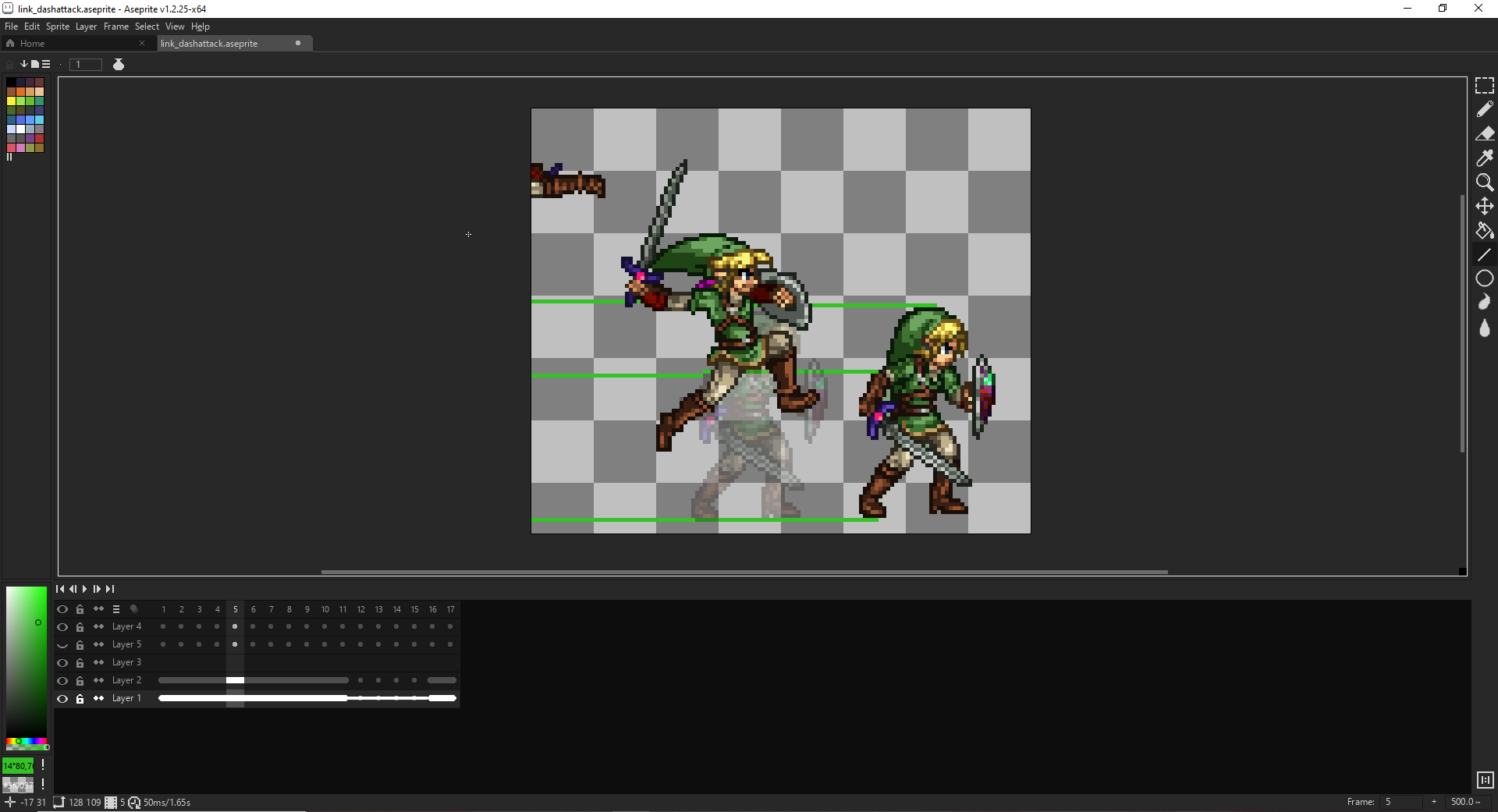Click frame 10 header in timeline
The height and width of the screenshot is (812, 1498).
(325, 609)
